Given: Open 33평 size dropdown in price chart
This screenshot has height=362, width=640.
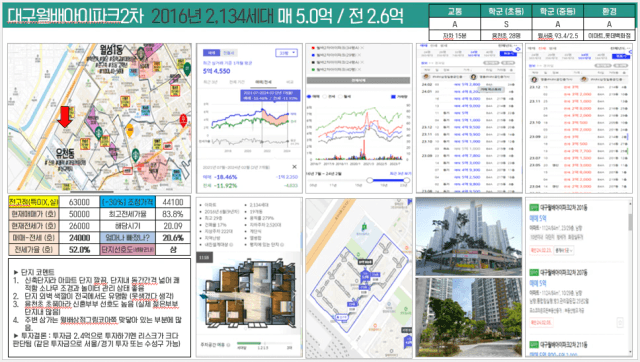Looking at the screenshot, I should point(287,53).
